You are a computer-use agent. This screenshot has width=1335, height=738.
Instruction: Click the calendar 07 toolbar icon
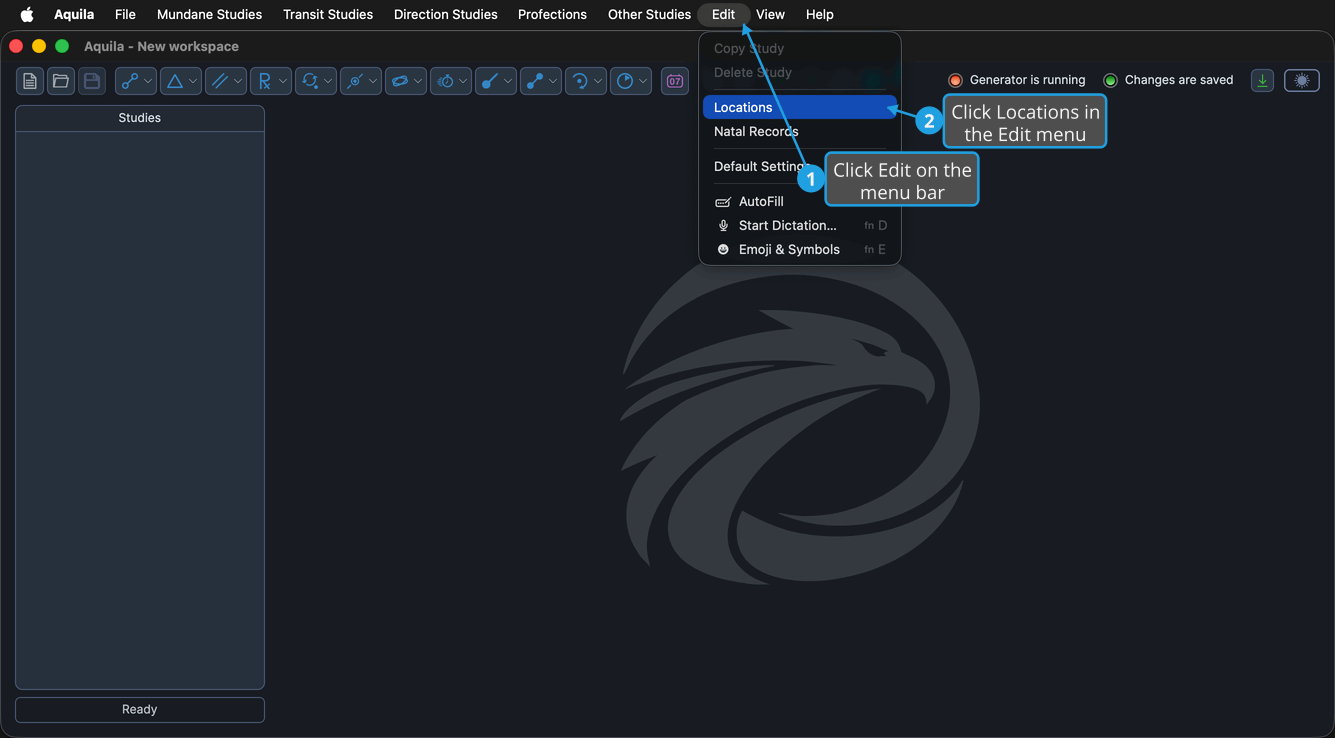675,81
